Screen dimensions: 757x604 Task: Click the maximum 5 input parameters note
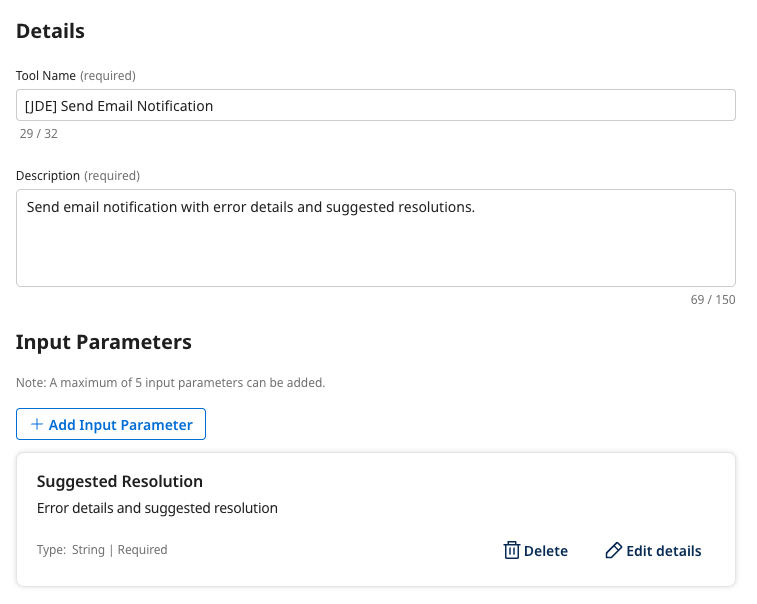pos(170,383)
